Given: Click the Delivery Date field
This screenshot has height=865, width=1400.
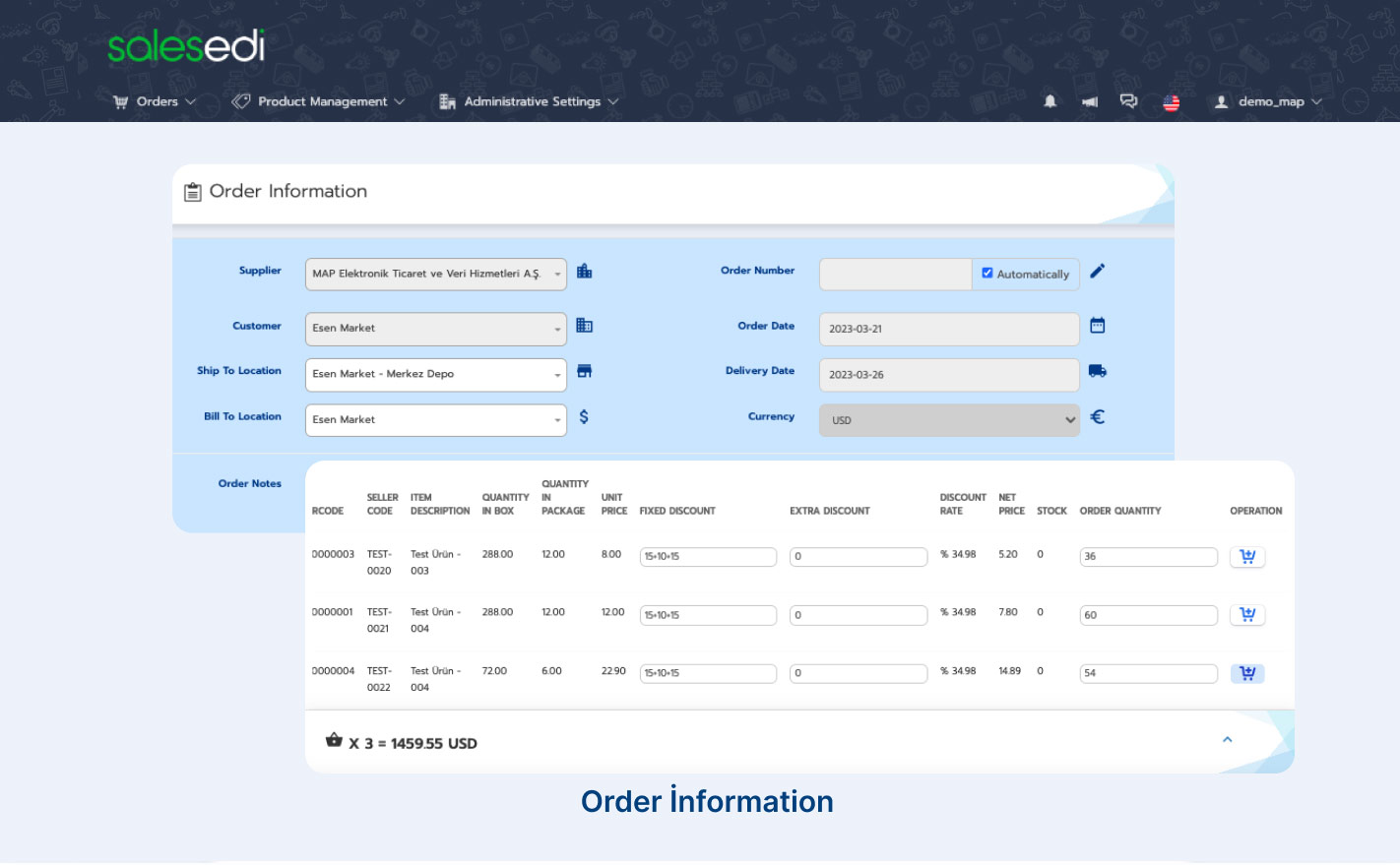Looking at the screenshot, I should 949,374.
